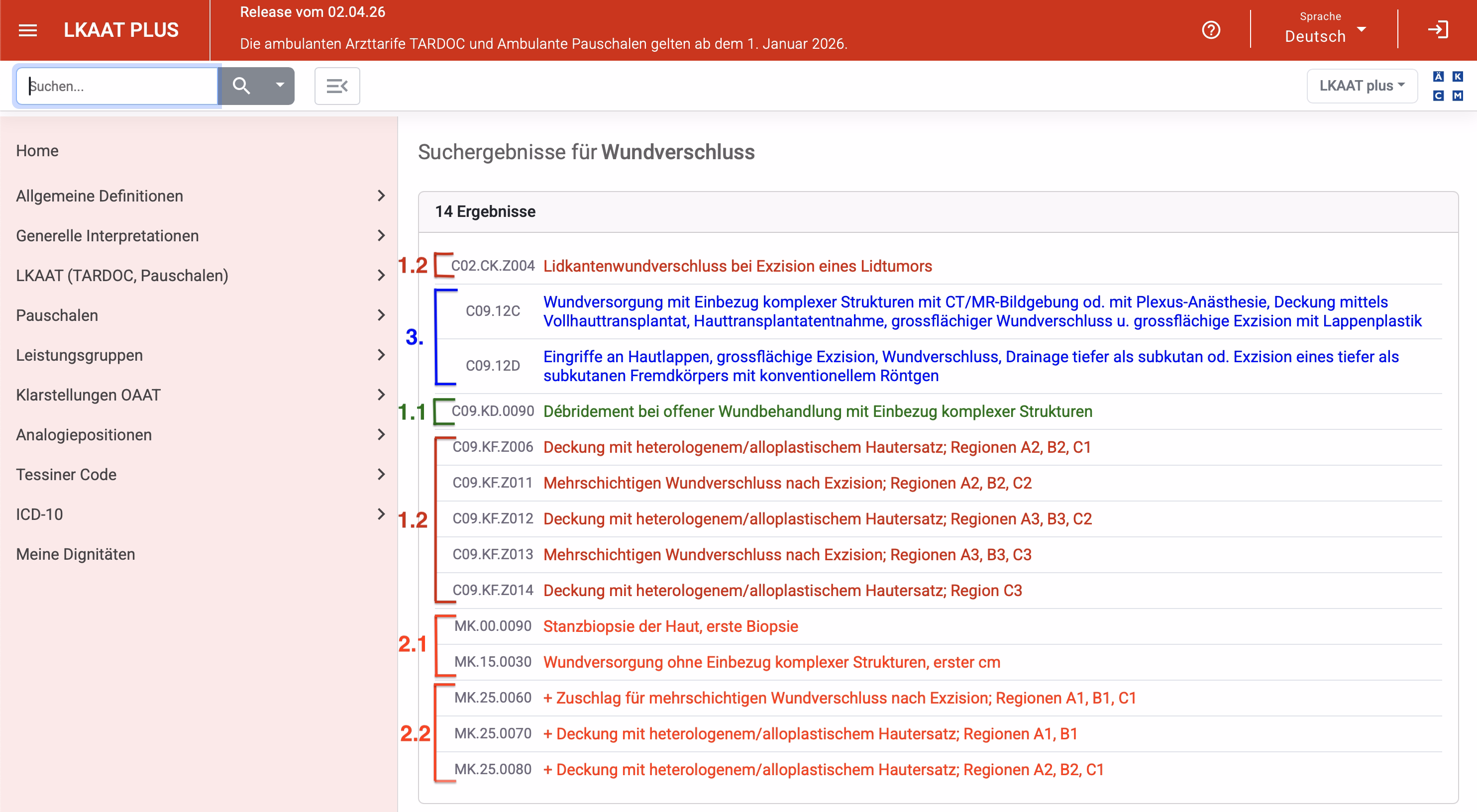Open the hamburger main menu
The image size is (1477, 812).
[x=27, y=30]
